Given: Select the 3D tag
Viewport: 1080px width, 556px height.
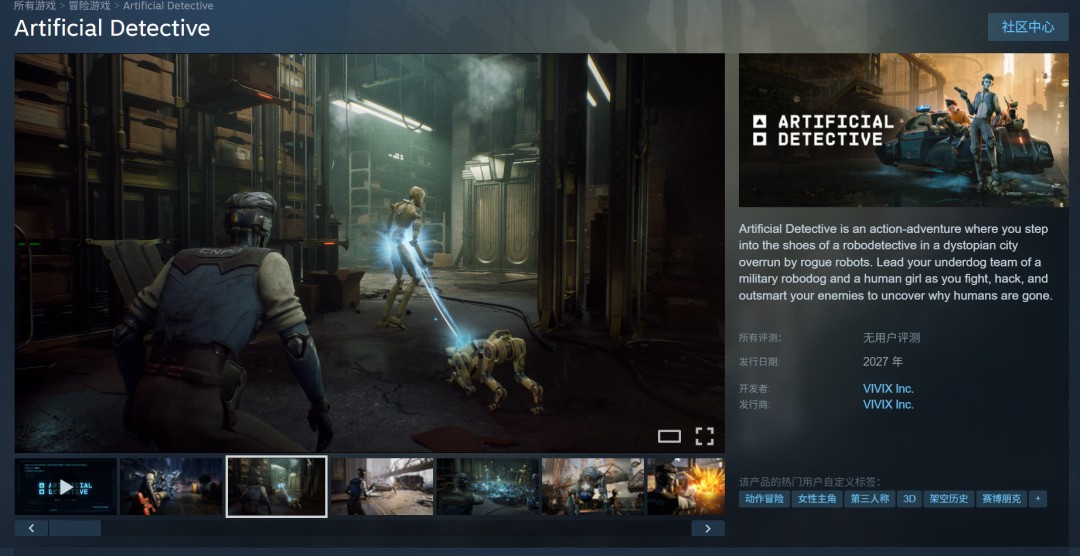Looking at the screenshot, I should click(909, 498).
